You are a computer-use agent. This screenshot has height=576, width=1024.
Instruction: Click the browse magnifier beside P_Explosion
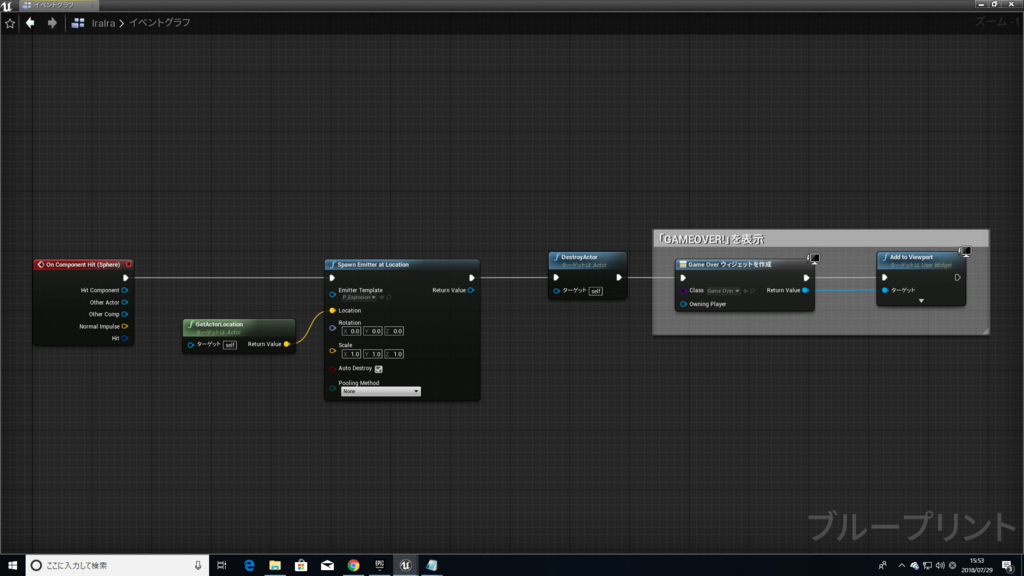click(x=389, y=297)
